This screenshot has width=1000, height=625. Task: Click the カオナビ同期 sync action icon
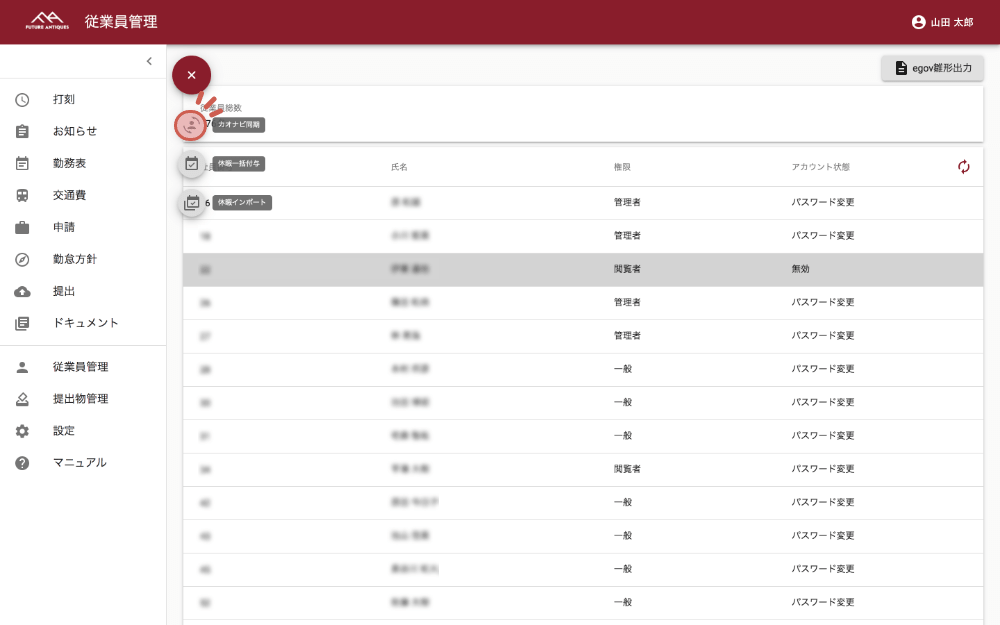(191, 125)
